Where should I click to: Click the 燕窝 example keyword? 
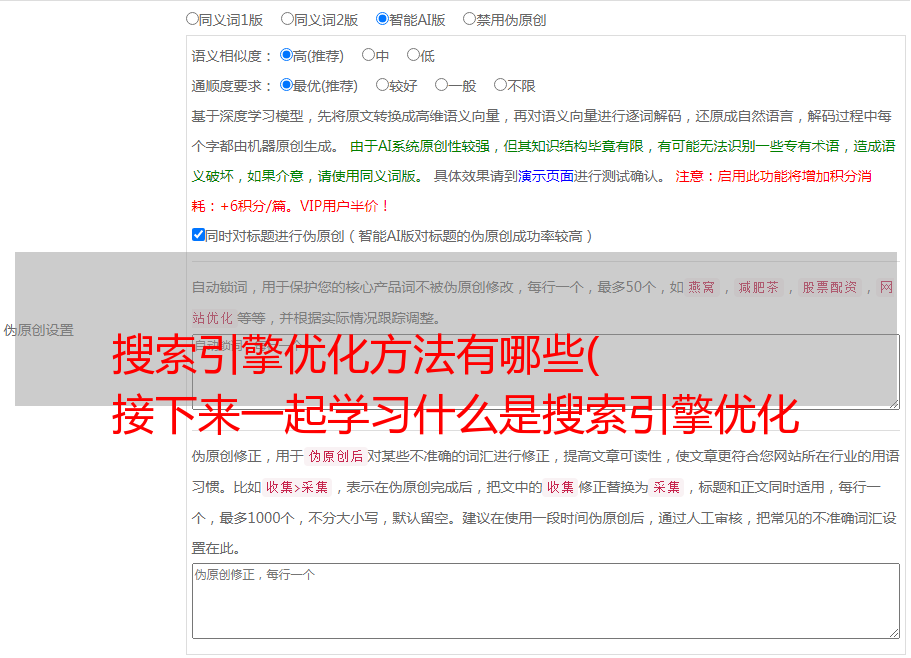(702, 287)
